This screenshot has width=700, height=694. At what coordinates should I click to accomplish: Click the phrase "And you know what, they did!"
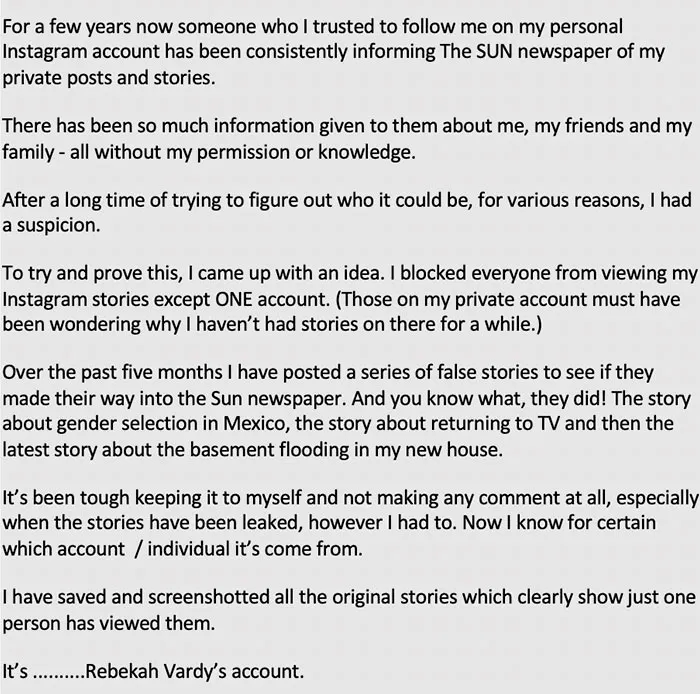tap(479, 398)
